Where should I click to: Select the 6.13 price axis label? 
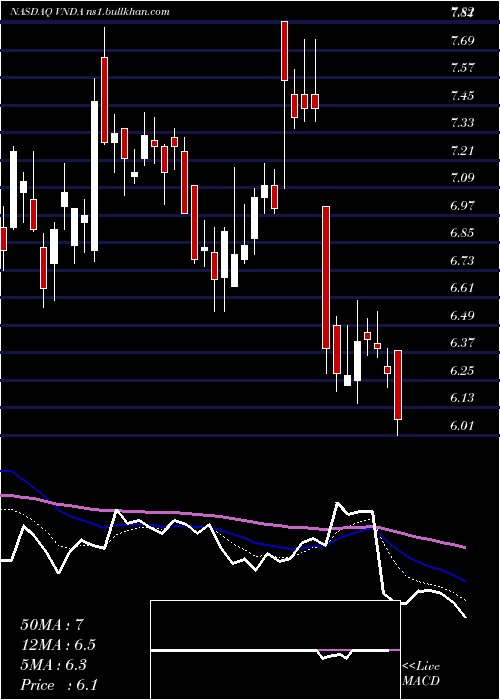tap(462, 398)
